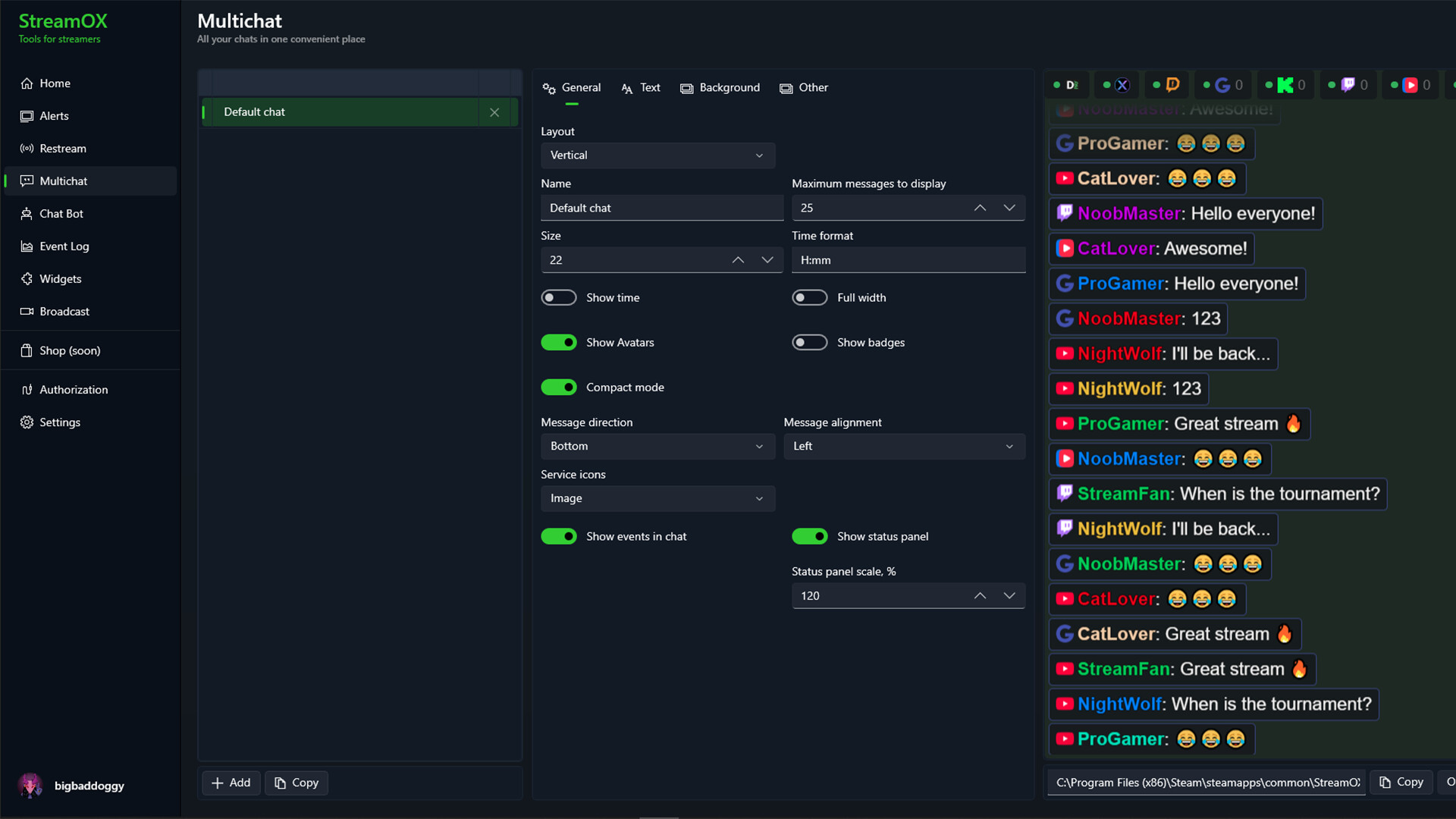The height and width of the screenshot is (819, 1456).
Task: Open the Service icons dropdown
Action: (x=658, y=499)
